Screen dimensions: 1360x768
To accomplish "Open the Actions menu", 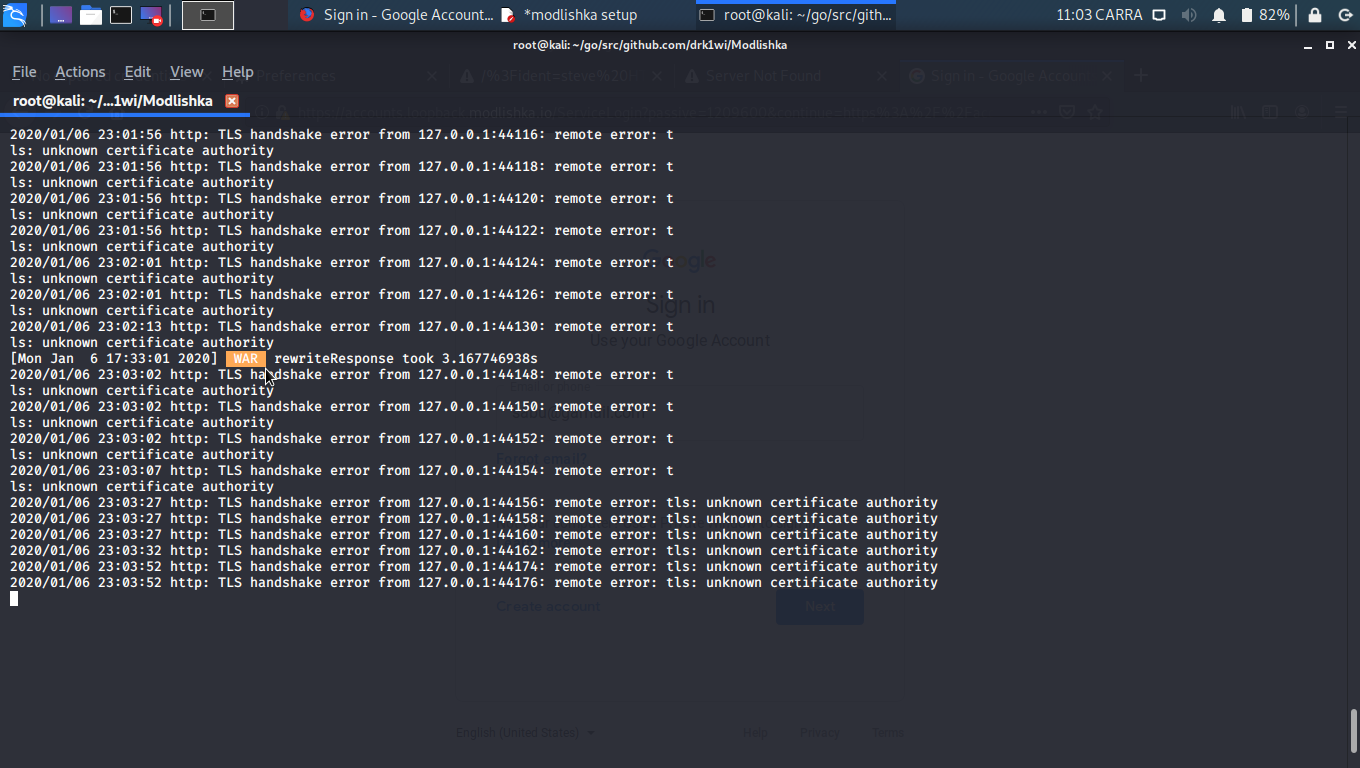I will [80, 72].
